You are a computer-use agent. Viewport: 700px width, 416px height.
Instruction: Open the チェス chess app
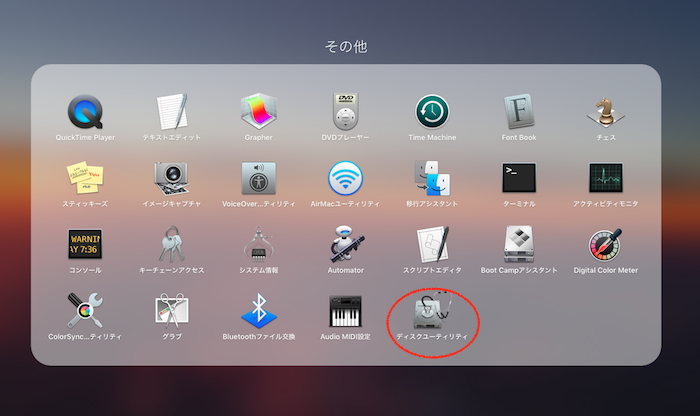point(606,112)
